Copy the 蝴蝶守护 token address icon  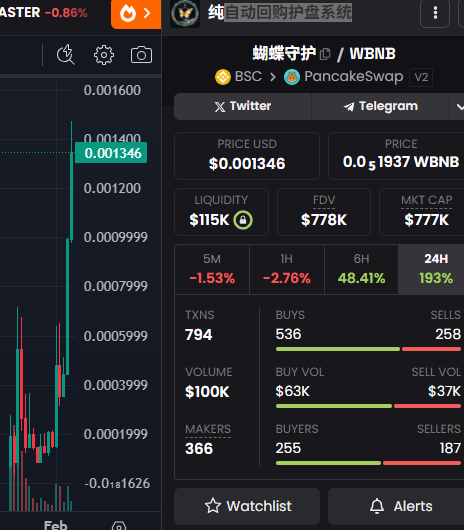pos(325,54)
